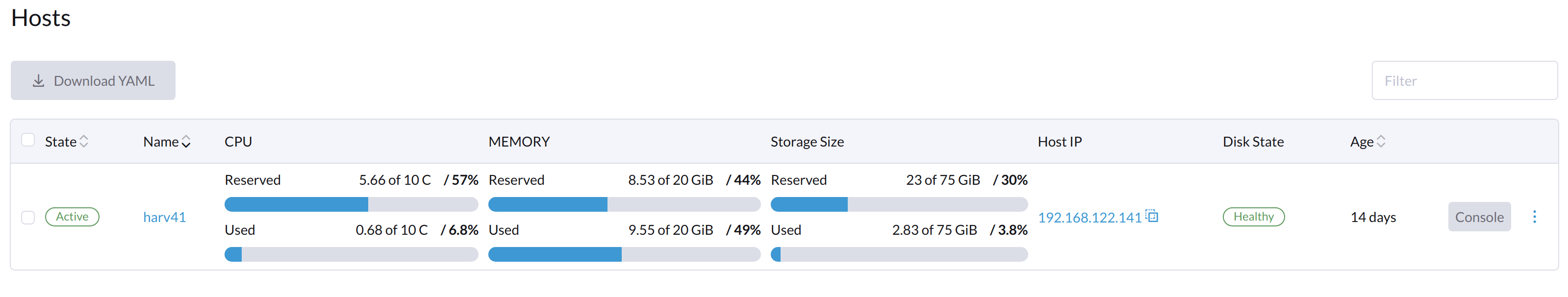The image size is (1568, 297).
Task: Click the CPU Reserved 57% progress bar
Action: 351,204
